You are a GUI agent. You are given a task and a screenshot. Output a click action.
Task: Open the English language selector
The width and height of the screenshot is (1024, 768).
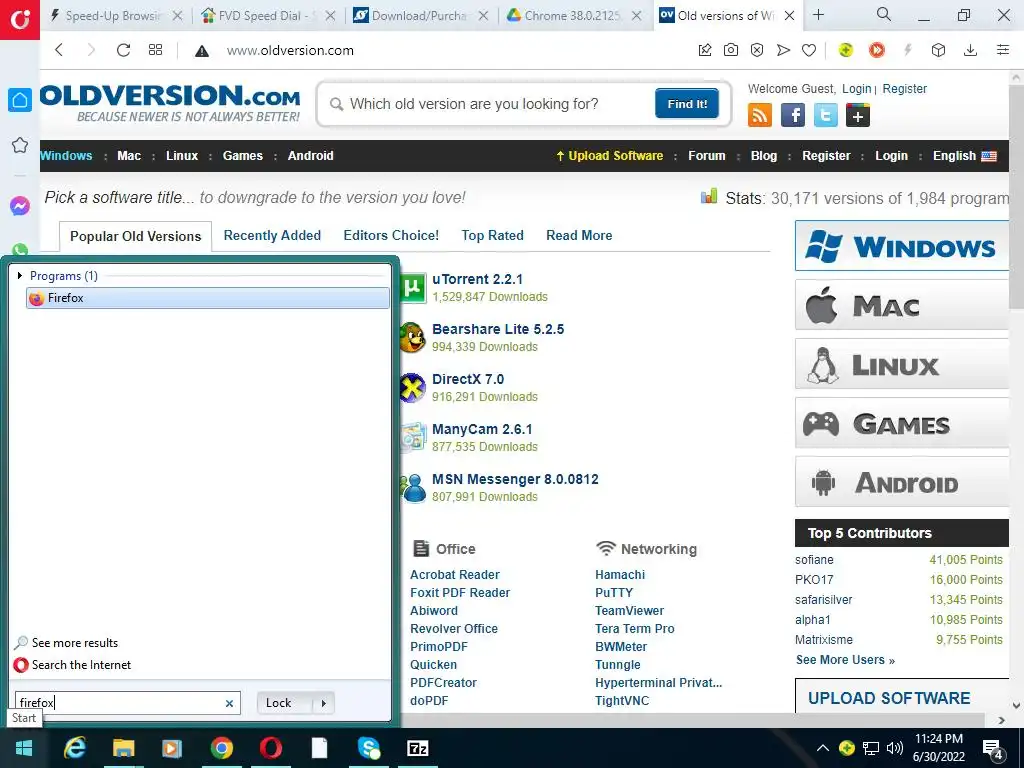point(965,155)
